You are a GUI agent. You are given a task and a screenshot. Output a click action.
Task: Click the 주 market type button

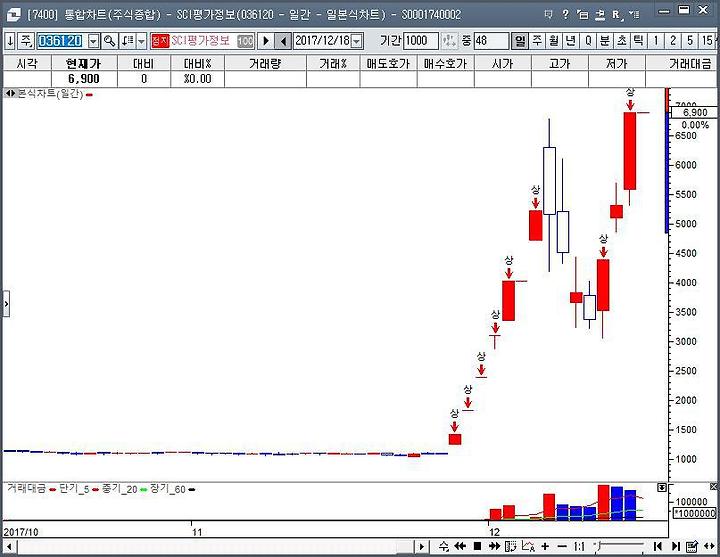[x=27, y=41]
